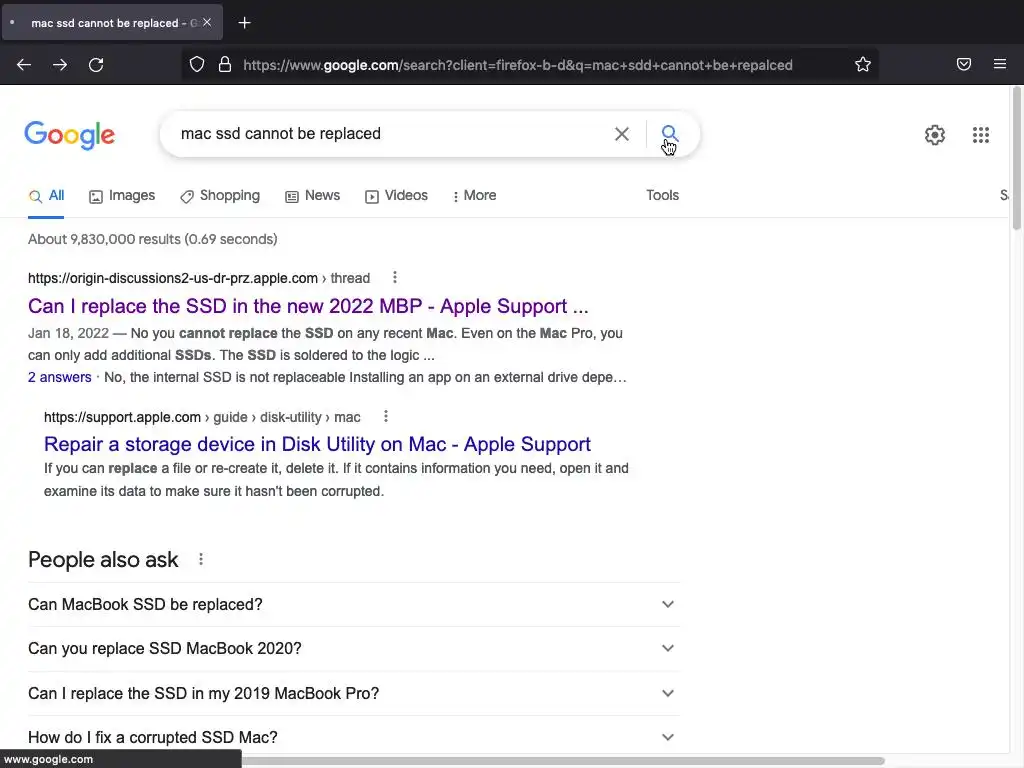Viewport: 1024px width, 768px height.
Task: Click the '2 answers' link
Action: tap(59, 377)
